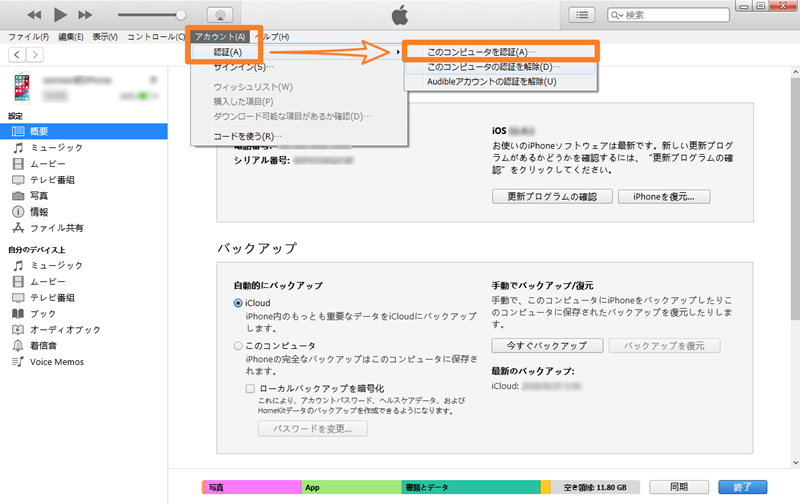Open the アカウント(A) menu
Screen dimensions: 800x504
[220, 37]
